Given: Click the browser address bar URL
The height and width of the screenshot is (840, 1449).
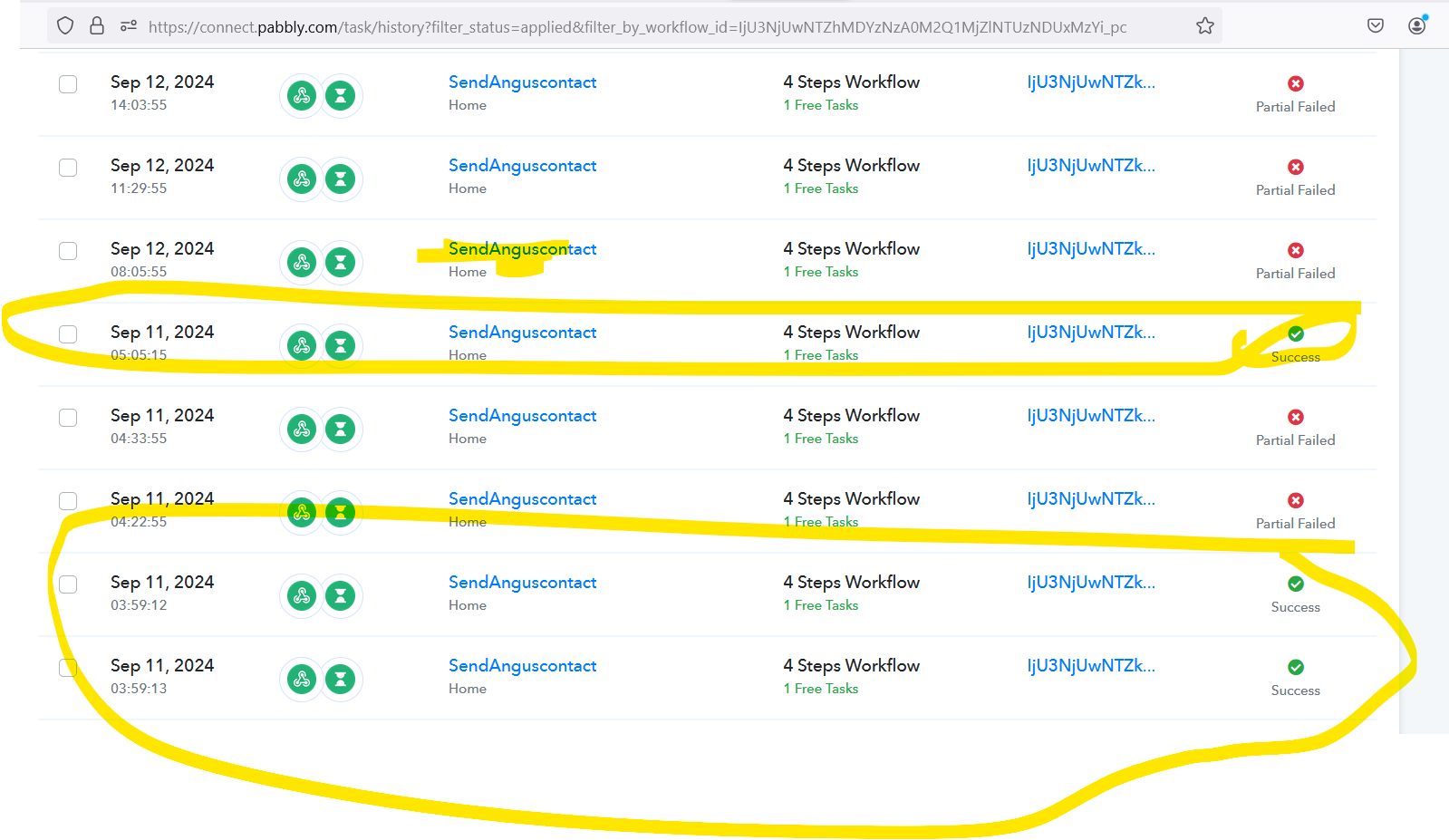Looking at the screenshot, I should 637,27.
